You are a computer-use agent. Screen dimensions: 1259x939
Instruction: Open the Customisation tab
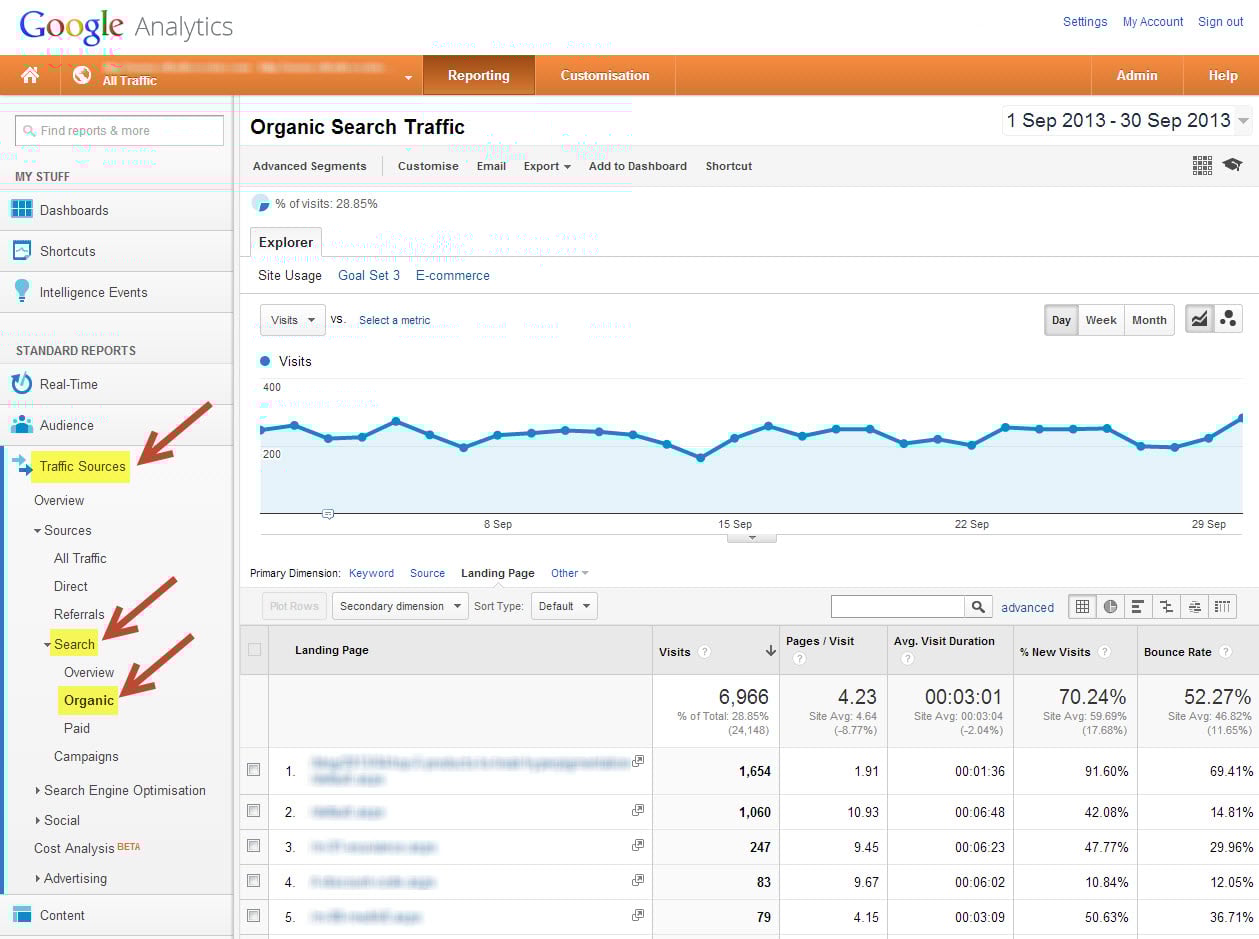(604, 76)
